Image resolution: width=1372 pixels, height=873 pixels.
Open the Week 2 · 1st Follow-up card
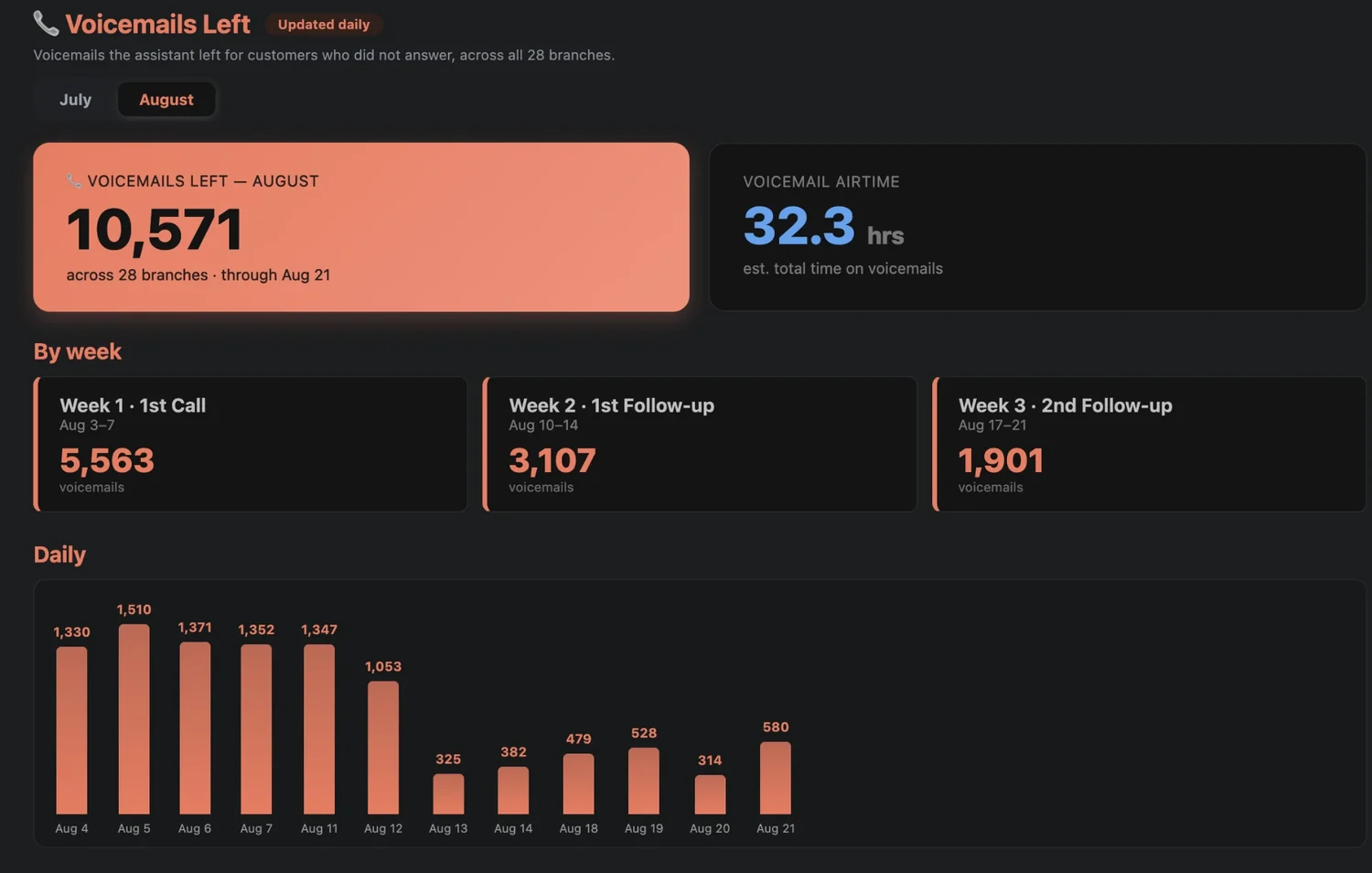[x=700, y=444]
